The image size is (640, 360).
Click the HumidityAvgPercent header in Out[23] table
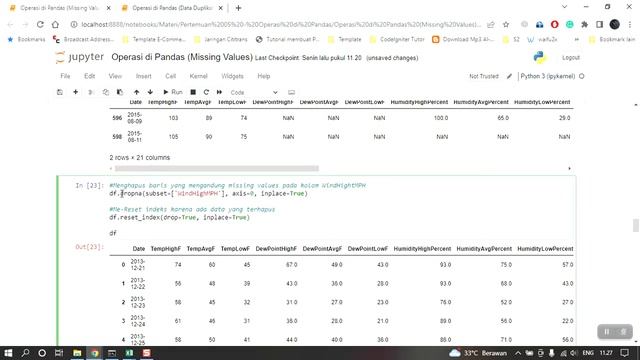pyautogui.click(x=484, y=249)
